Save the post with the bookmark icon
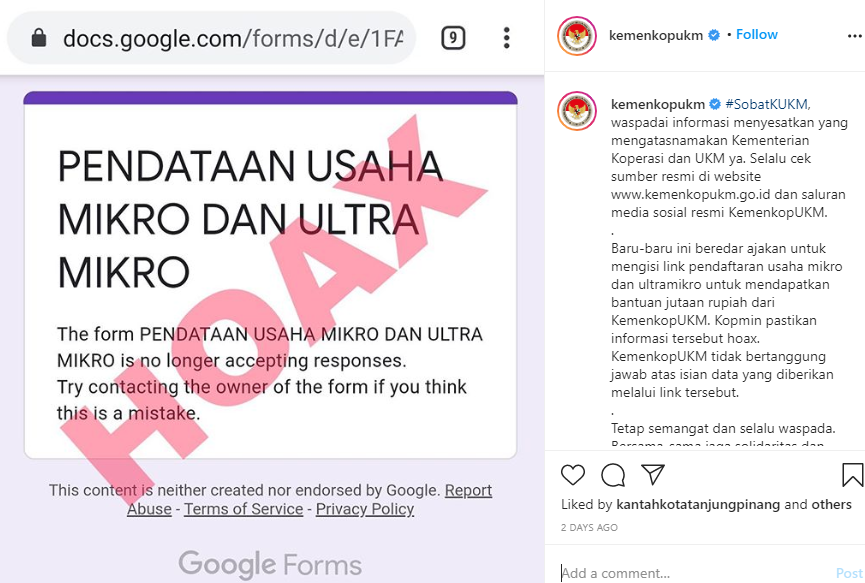Image resolution: width=865 pixels, height=583 pixels. tap(852, 475)
